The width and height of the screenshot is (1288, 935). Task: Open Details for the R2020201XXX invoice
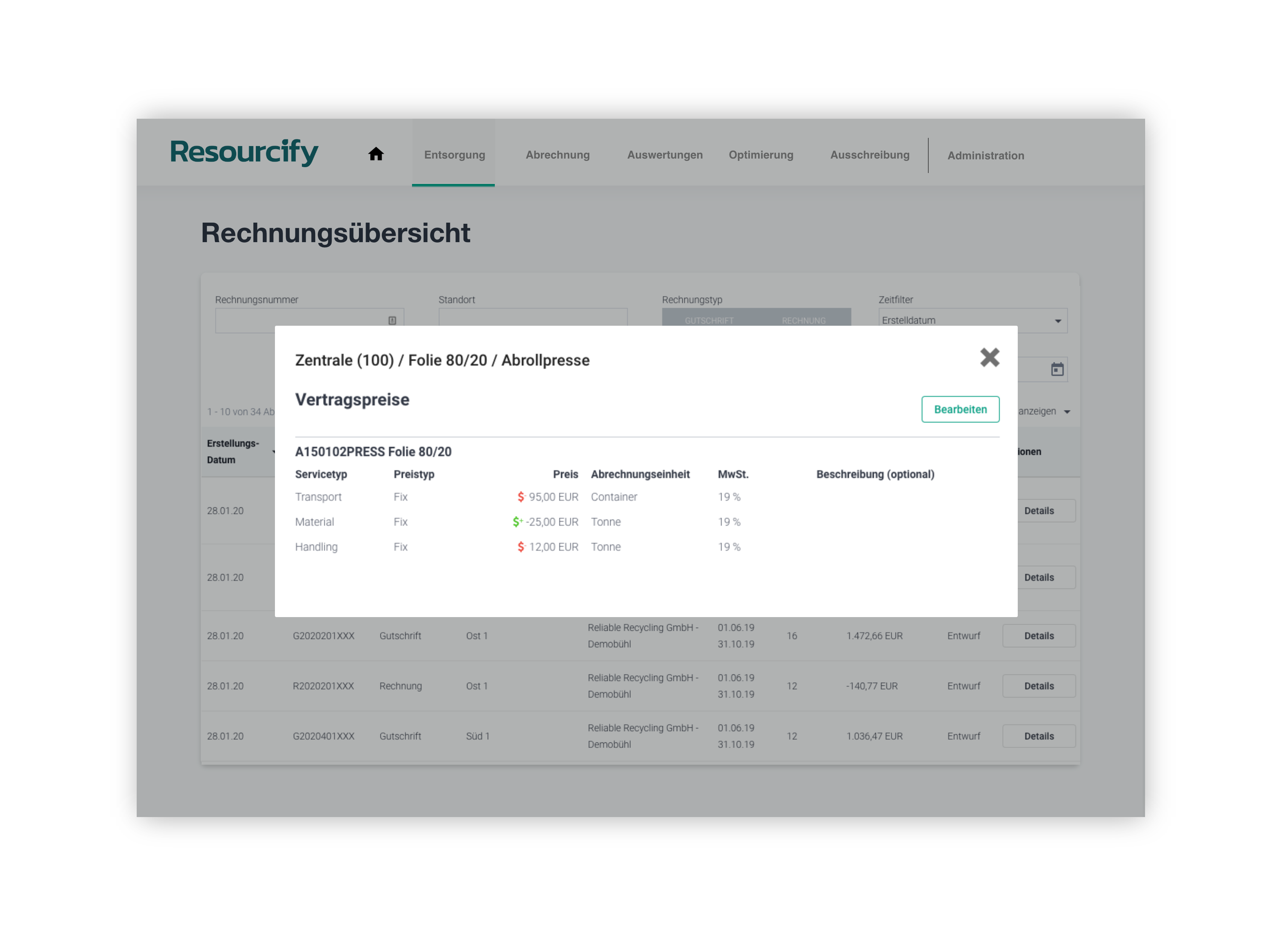coord(1039,686)
